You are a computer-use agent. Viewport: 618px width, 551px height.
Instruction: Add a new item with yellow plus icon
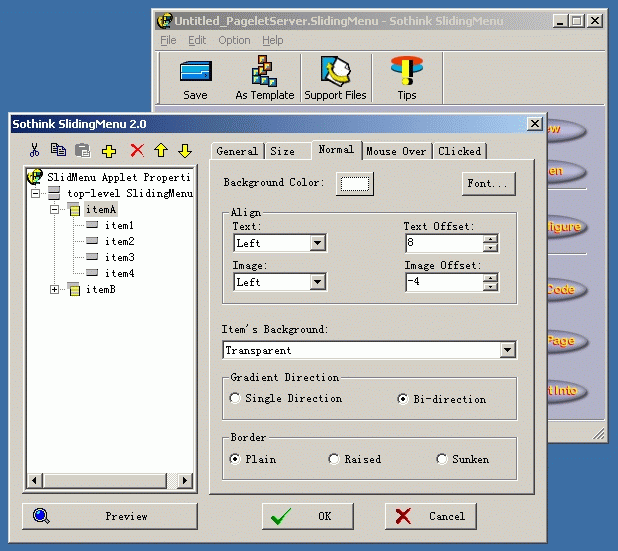pyautogui.click(x=109, y=151)
